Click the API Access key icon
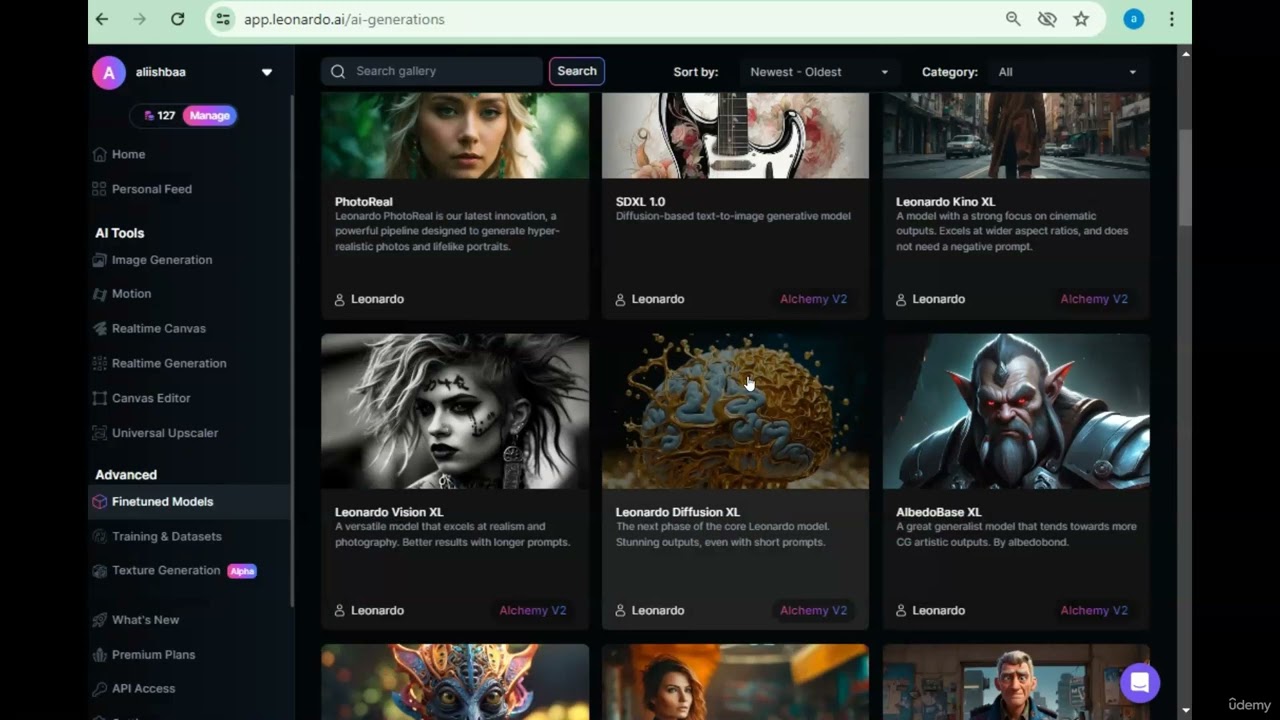The image size is (1280, 720). coord(99,689)
